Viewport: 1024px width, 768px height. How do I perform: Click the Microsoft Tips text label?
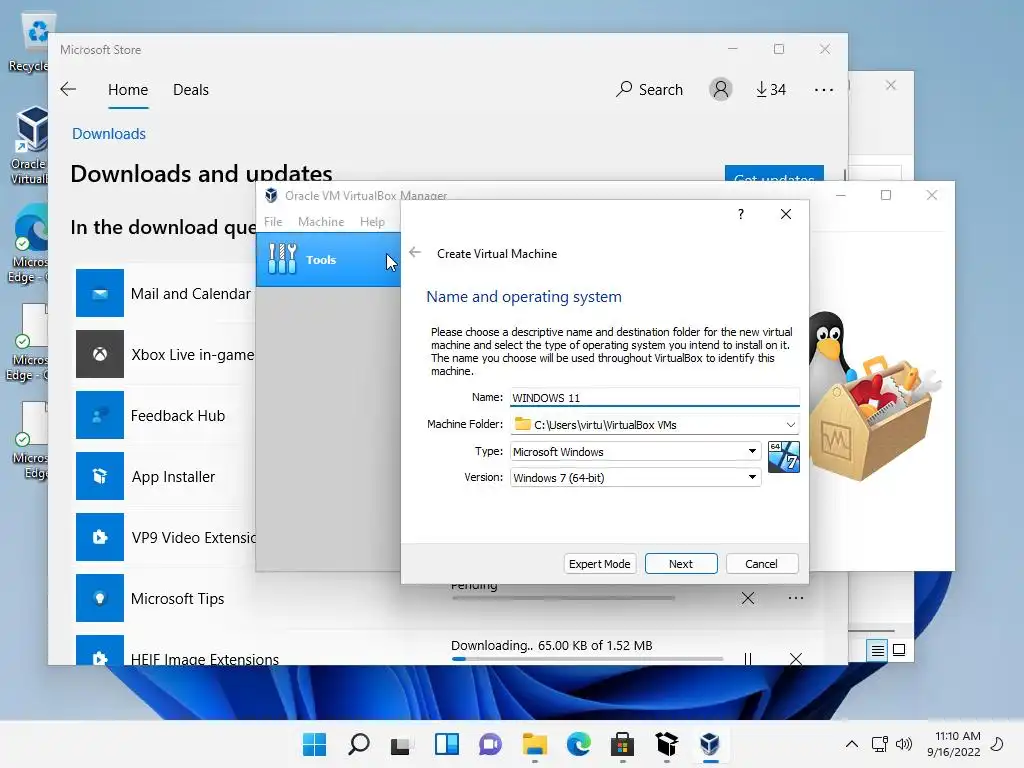coord(177,598)
